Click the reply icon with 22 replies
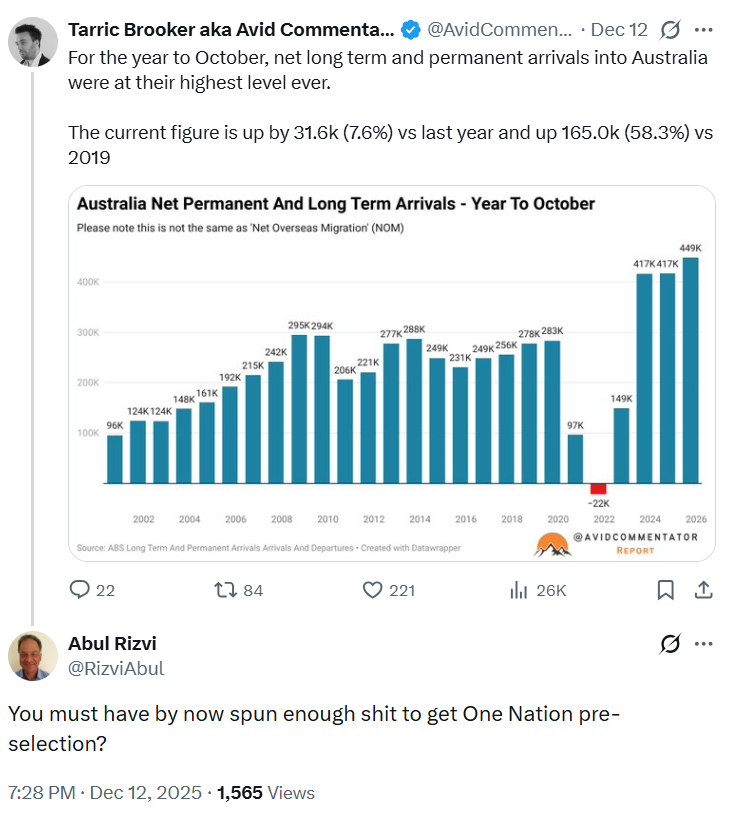 pos(80,590)
